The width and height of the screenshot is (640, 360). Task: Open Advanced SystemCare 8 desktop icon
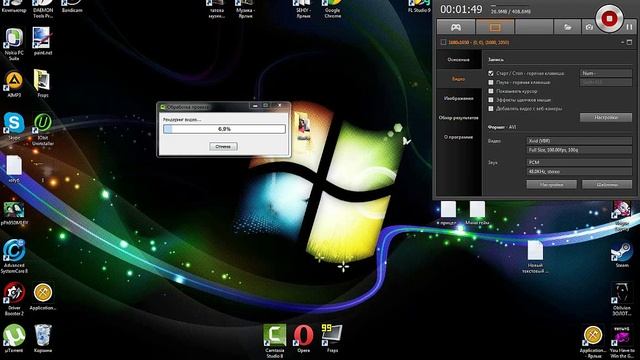14,256
